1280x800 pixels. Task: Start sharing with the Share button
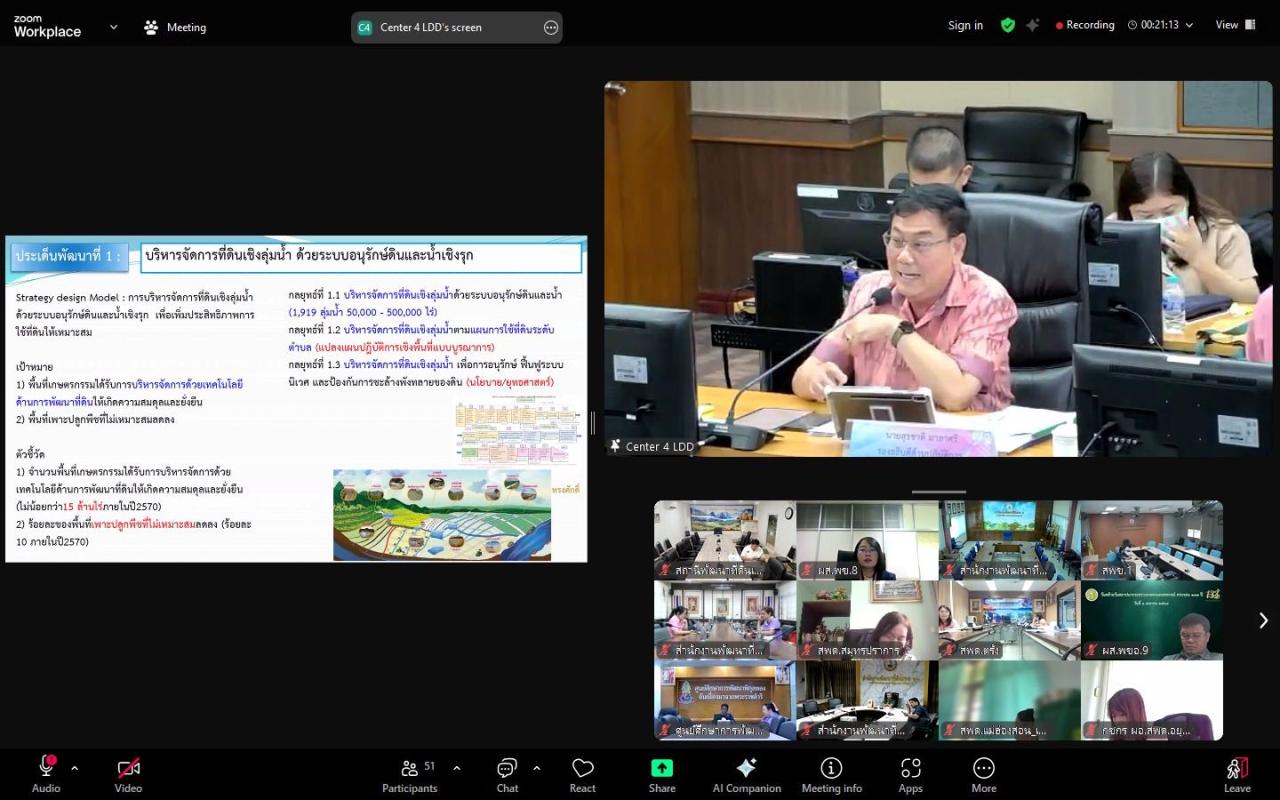pyautogui.click(x=662, y=774)
